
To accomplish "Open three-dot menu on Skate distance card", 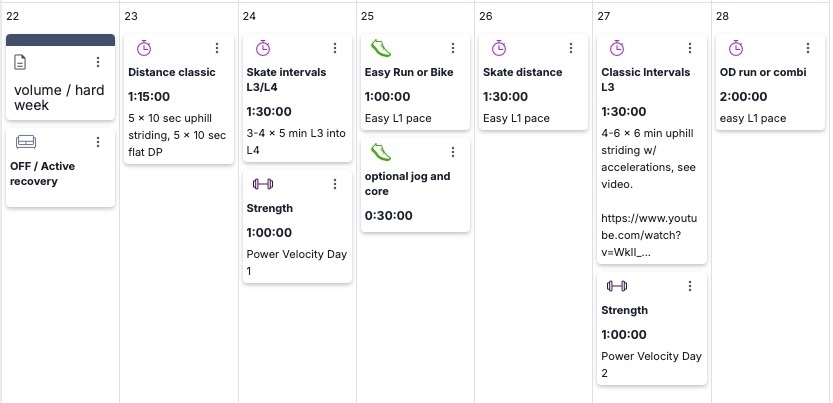I will pos(571,48).
